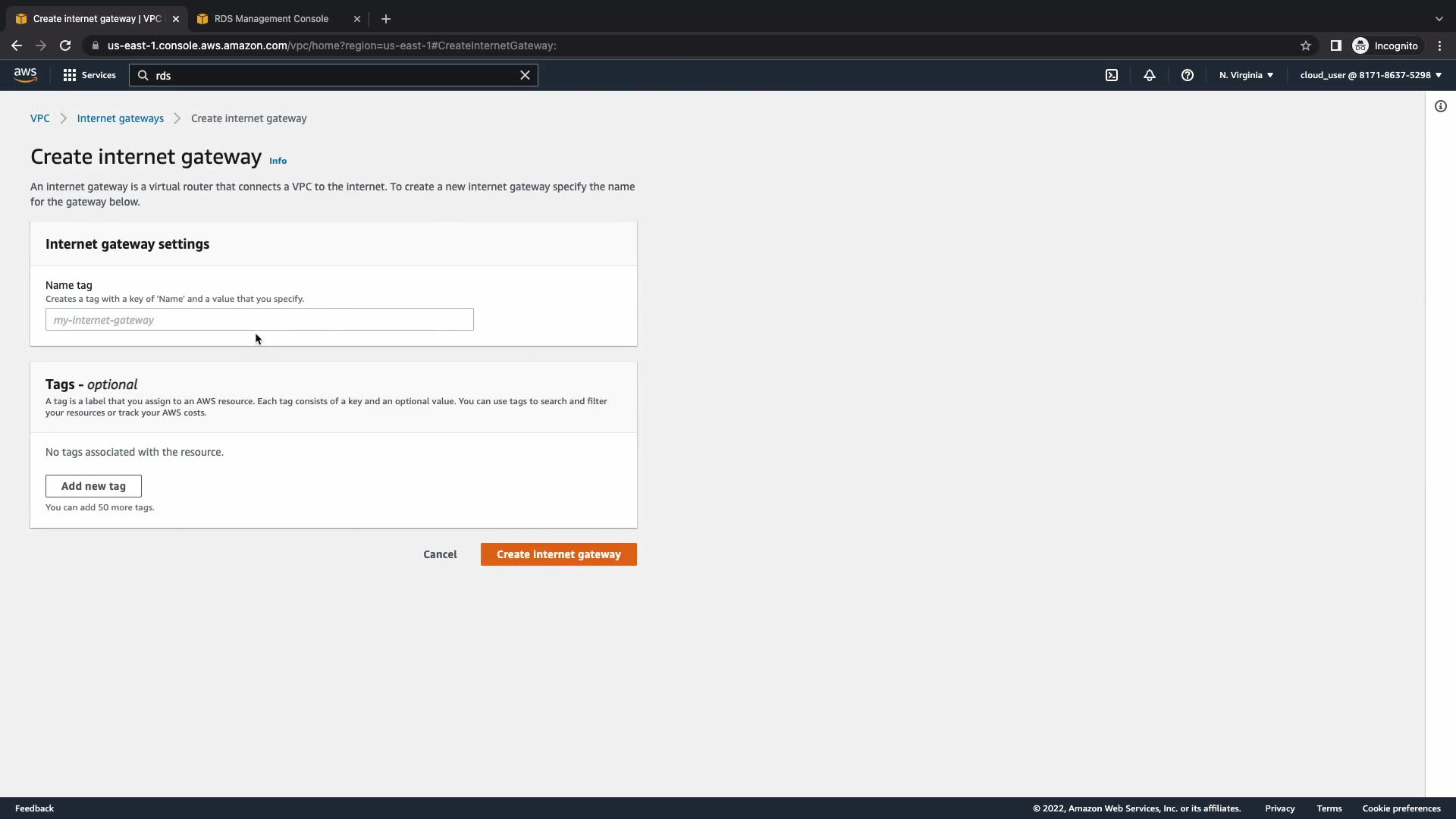The height and width of the screenshot is (819, 1456).
Task: Reload the page in browser
Action: point(65,45)
